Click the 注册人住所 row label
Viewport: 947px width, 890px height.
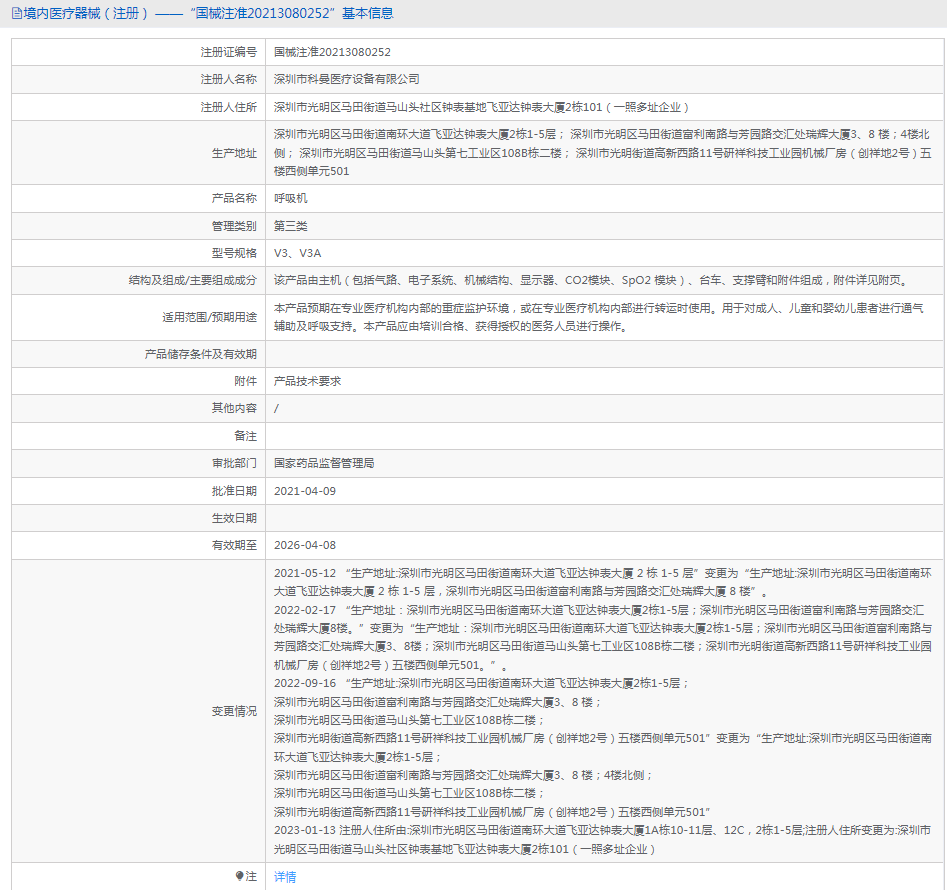pos(227,107)
